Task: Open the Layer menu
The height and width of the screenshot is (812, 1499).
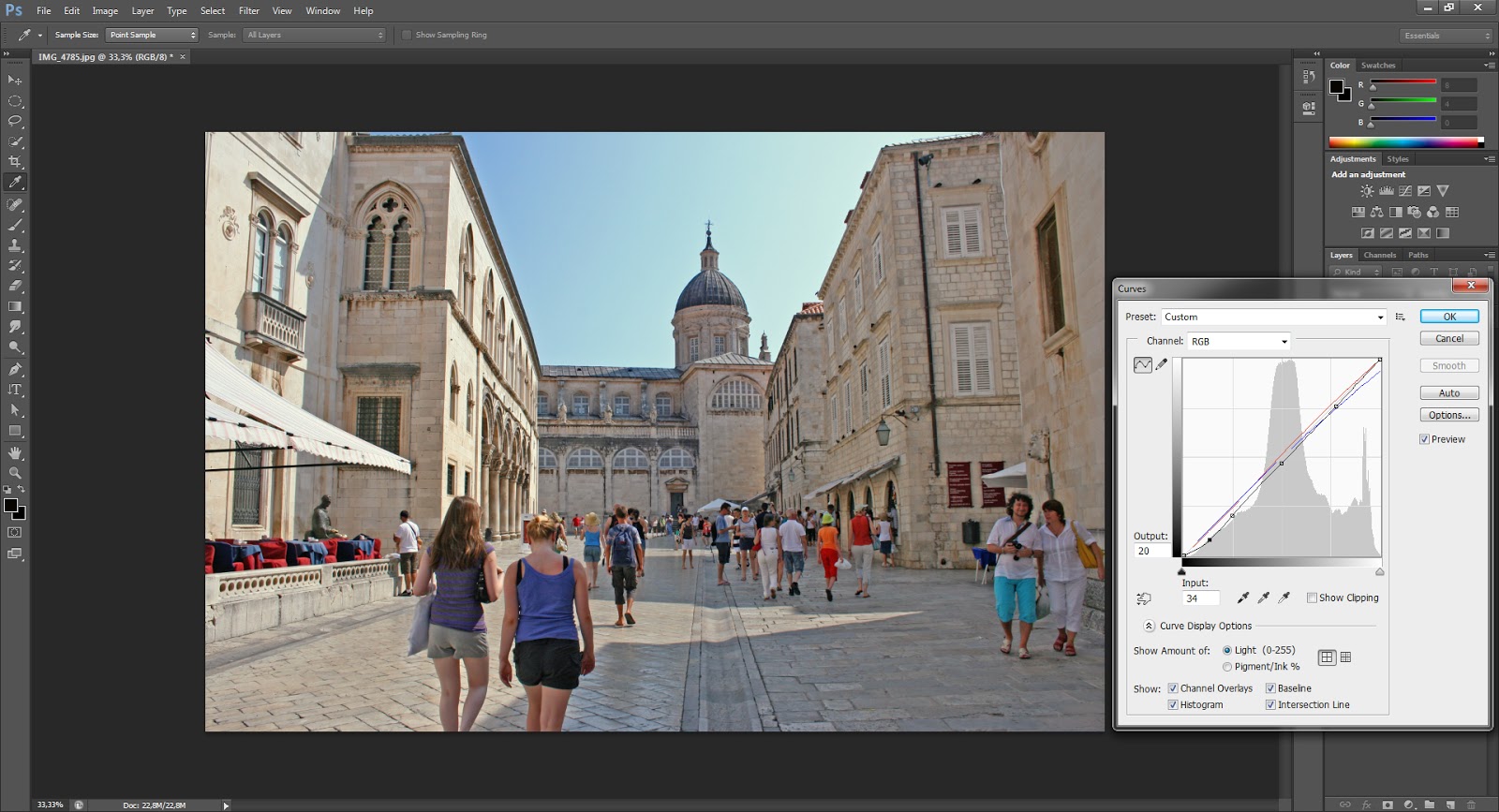Action: click(x=142, y=11)
